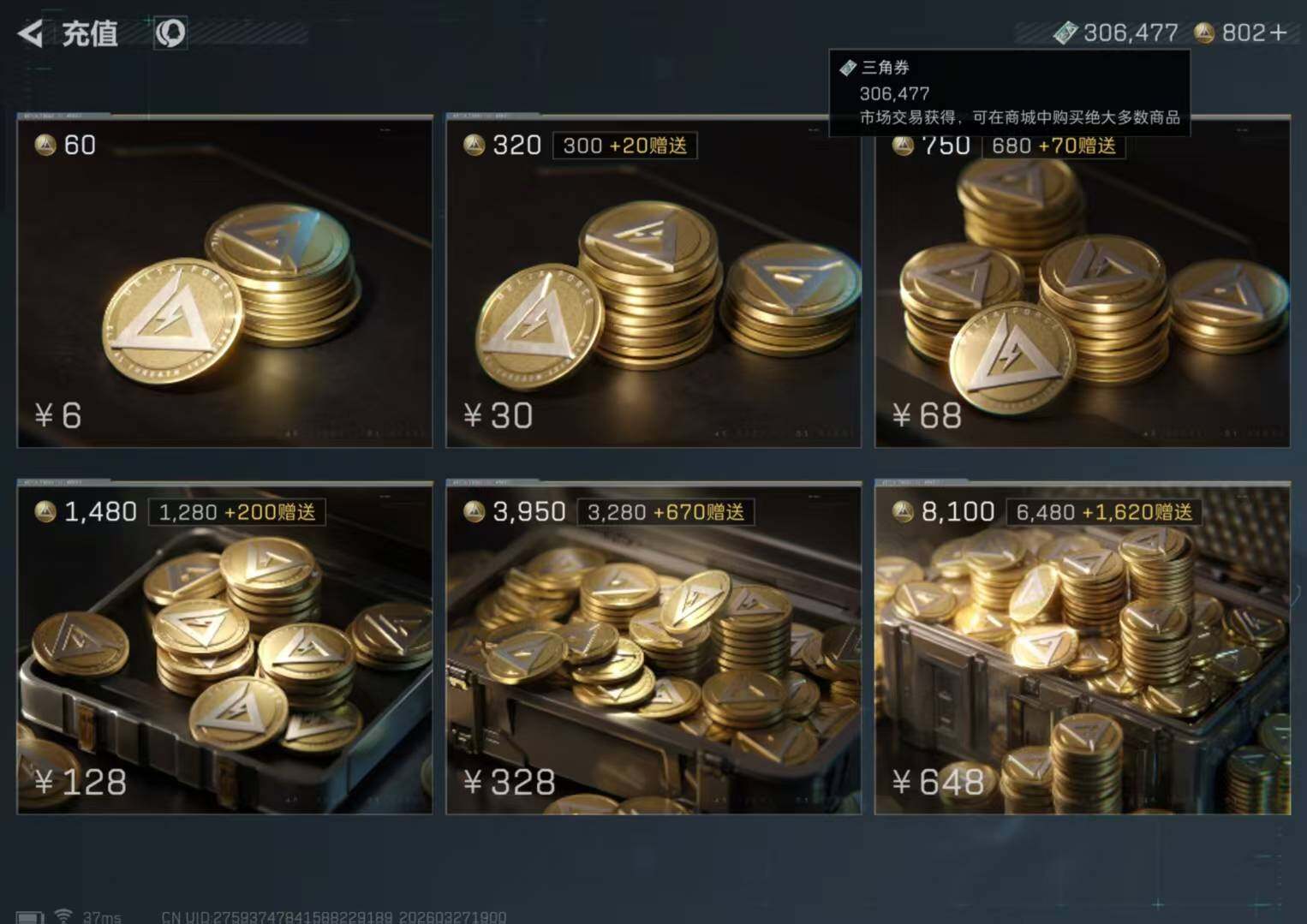Select the 3,950 coin pack for ¥328
The image size is (1307, 924).
click(x=653, y=648)
